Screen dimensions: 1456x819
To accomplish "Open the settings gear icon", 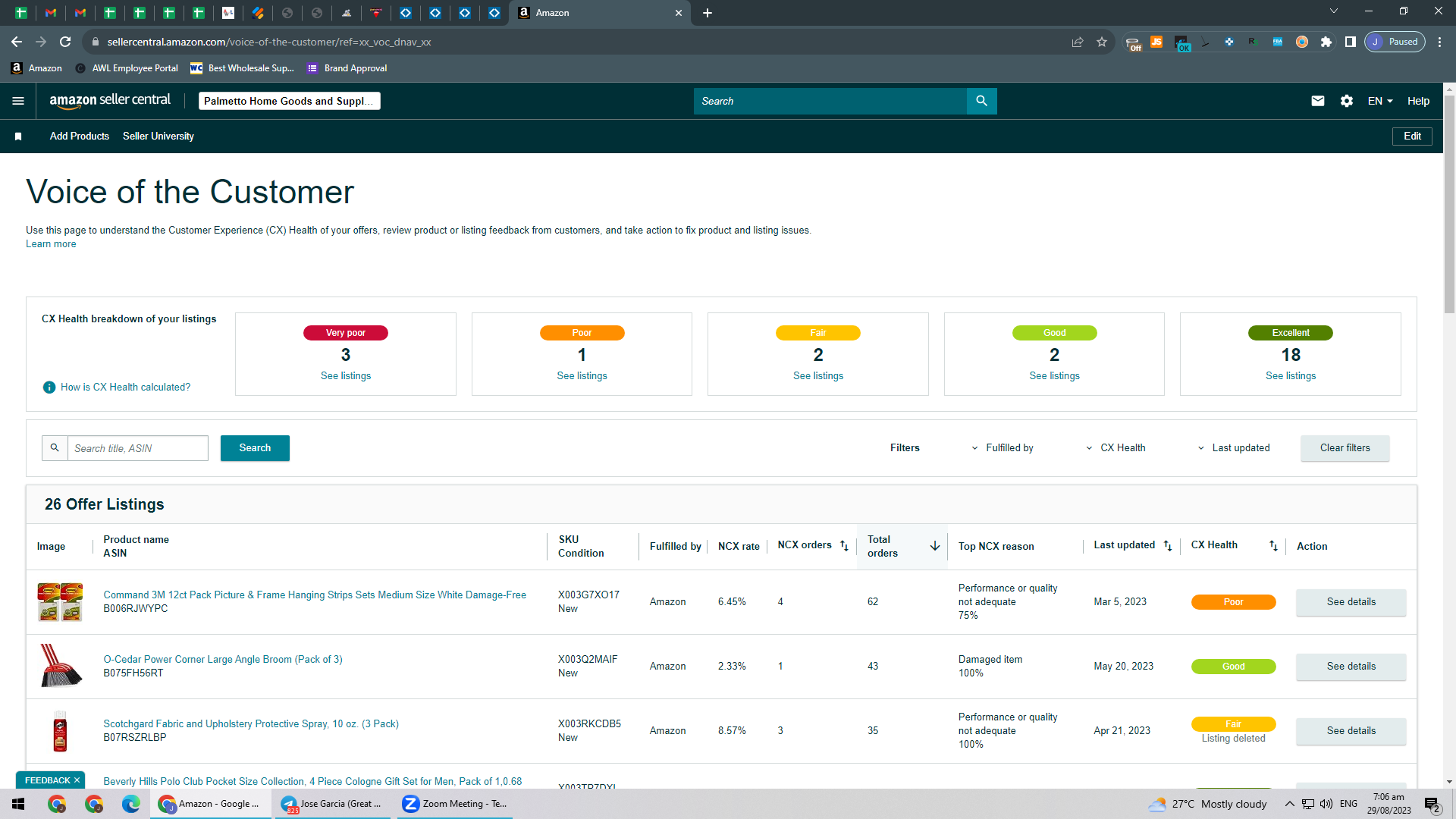I will coord(1347,101).
